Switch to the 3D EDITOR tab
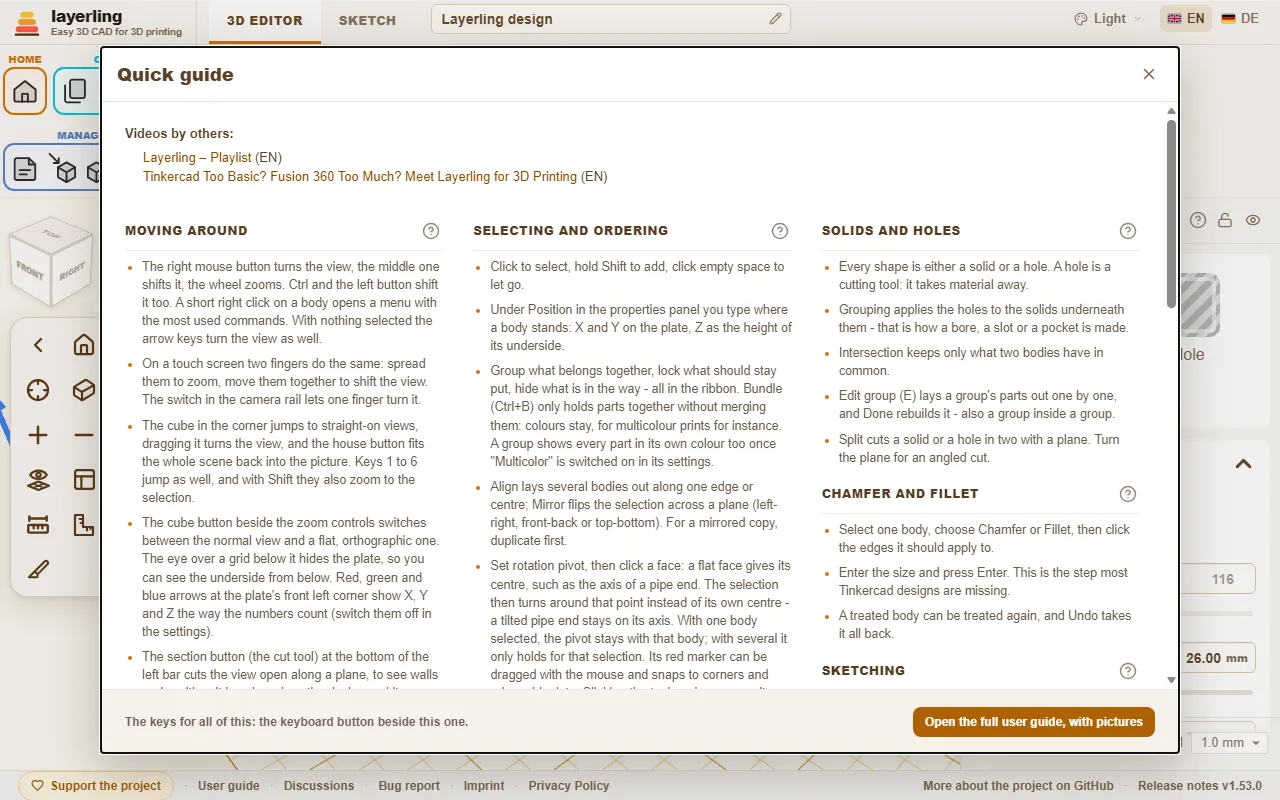This screenshot has width=1280, height=800. point(265,20)
